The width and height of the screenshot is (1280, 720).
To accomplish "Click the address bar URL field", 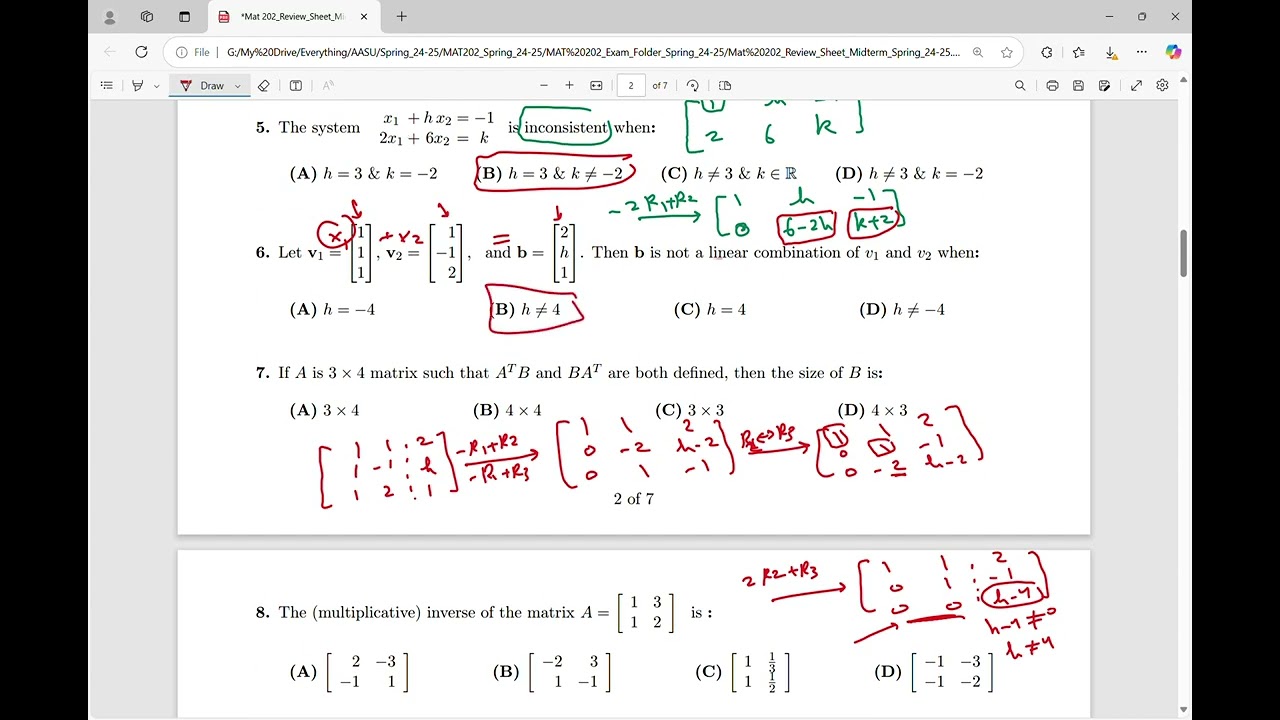I will click(592, 52).
